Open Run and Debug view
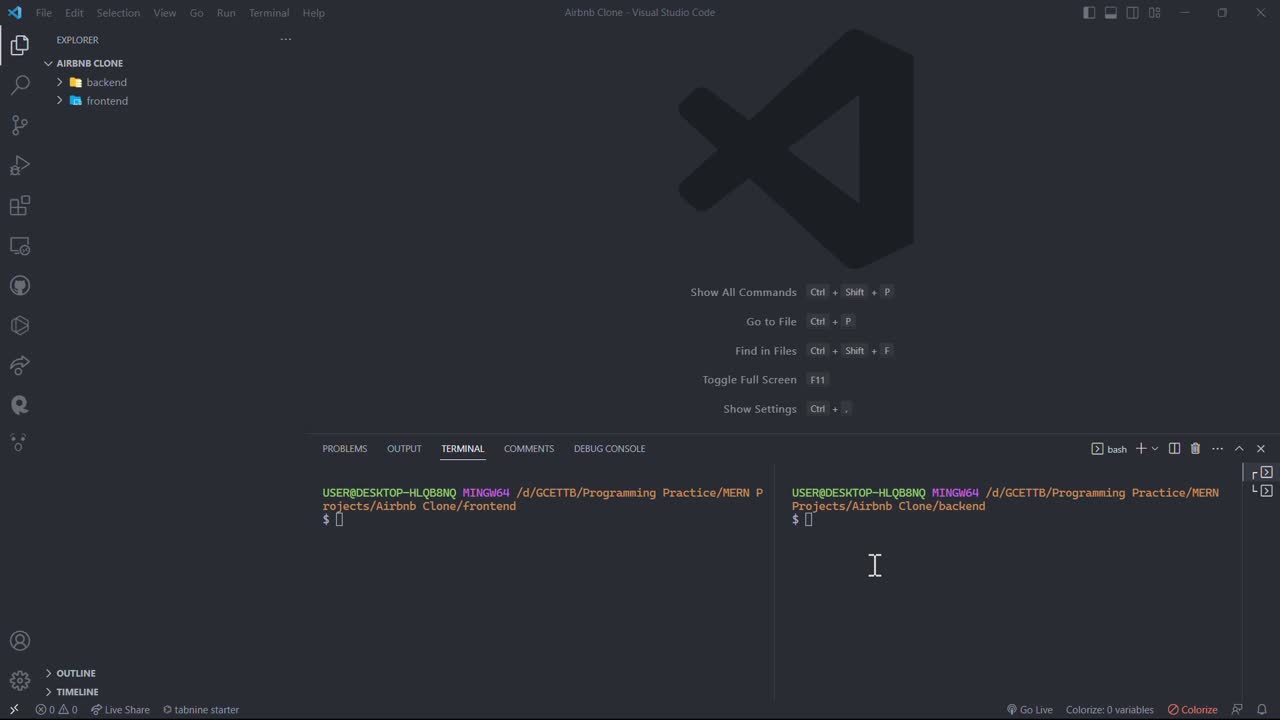Viewport: 1280px width, 720px height. coord(20,165)
